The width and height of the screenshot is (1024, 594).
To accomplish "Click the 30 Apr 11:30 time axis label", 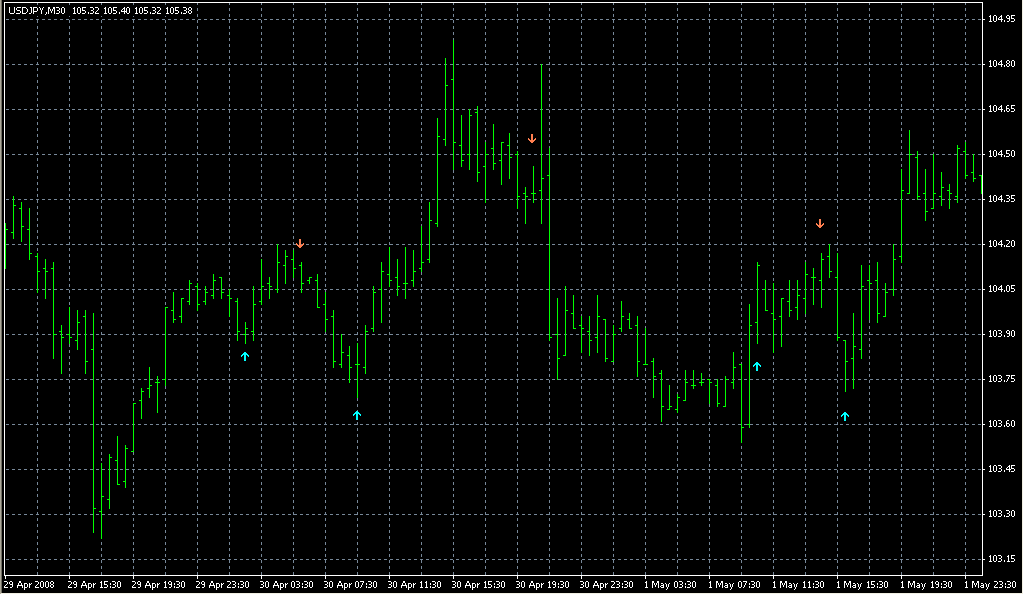I will point(414,585).
